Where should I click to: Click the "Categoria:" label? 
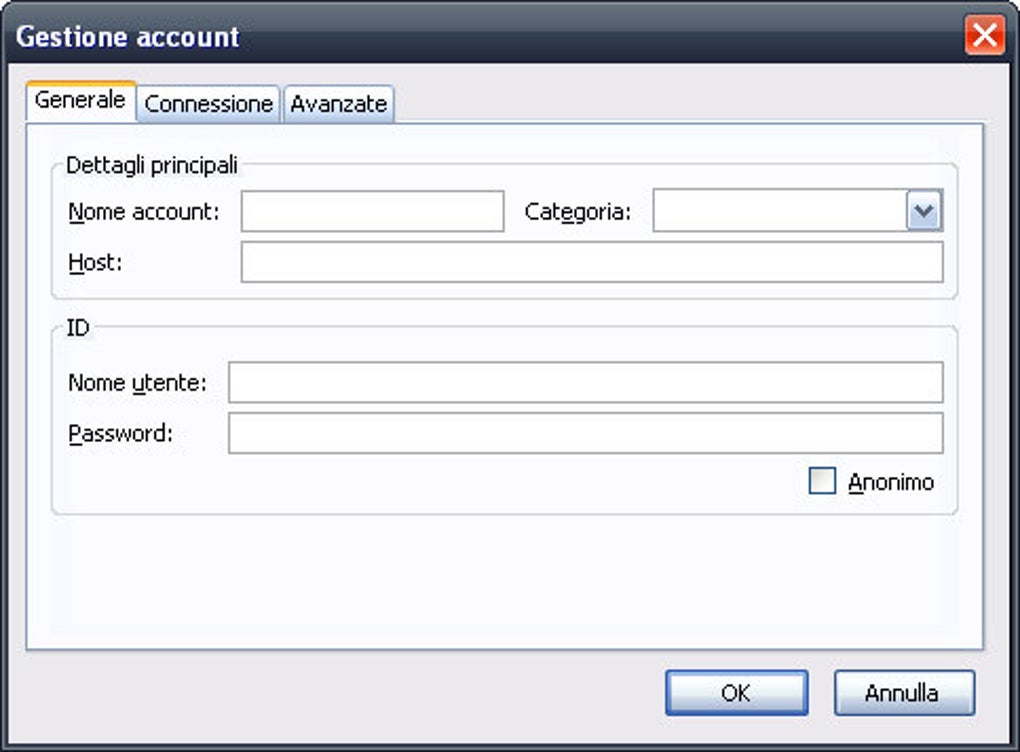click(578, 212)
